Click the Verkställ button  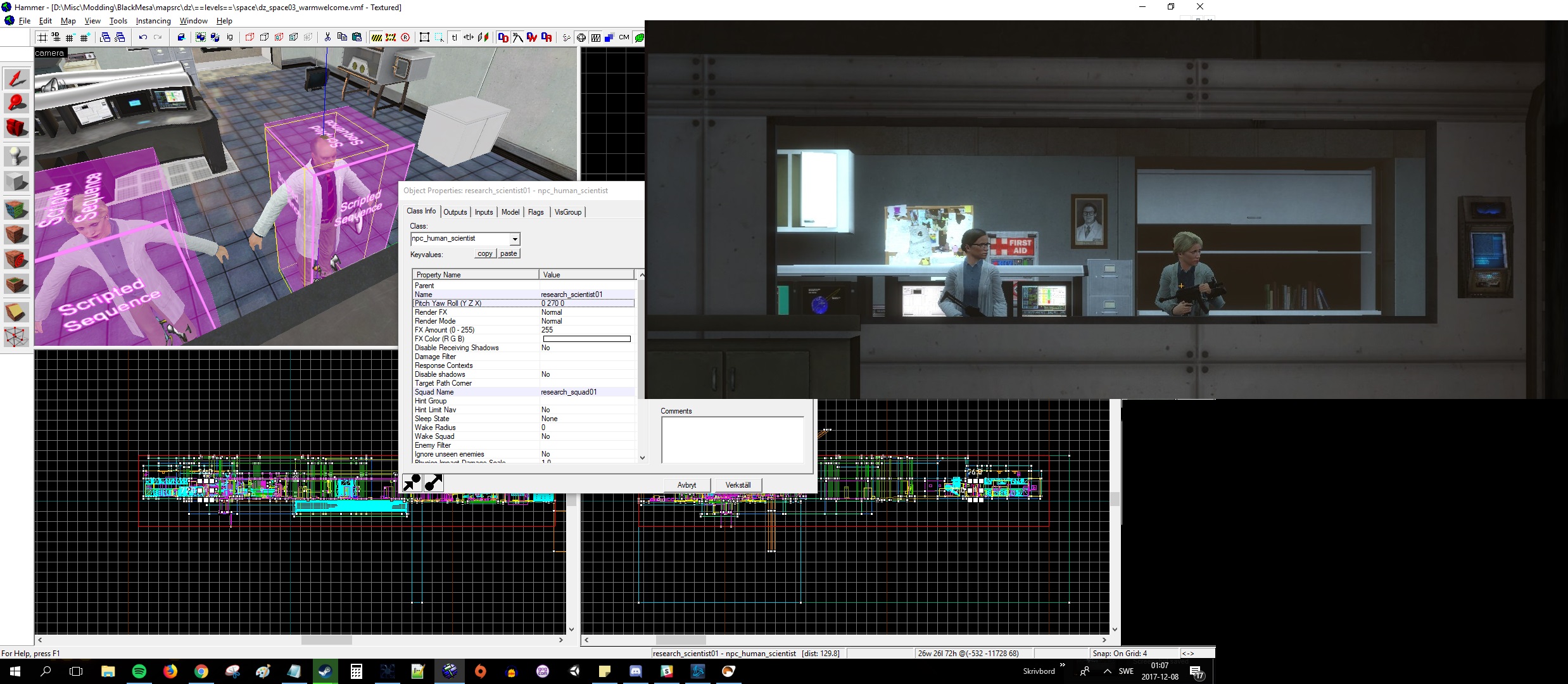tap(738, 485)
